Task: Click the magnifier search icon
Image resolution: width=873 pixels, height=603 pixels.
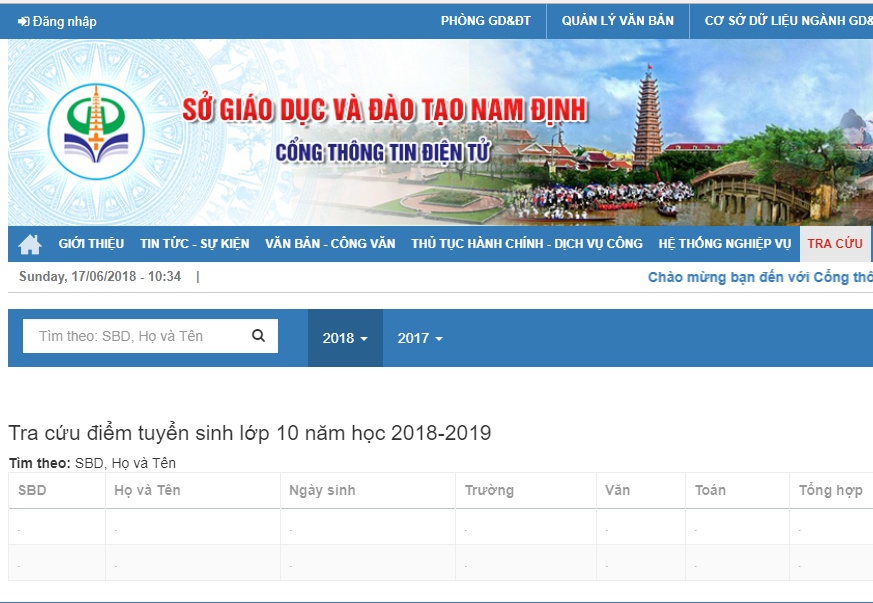Action: [258, 335]
